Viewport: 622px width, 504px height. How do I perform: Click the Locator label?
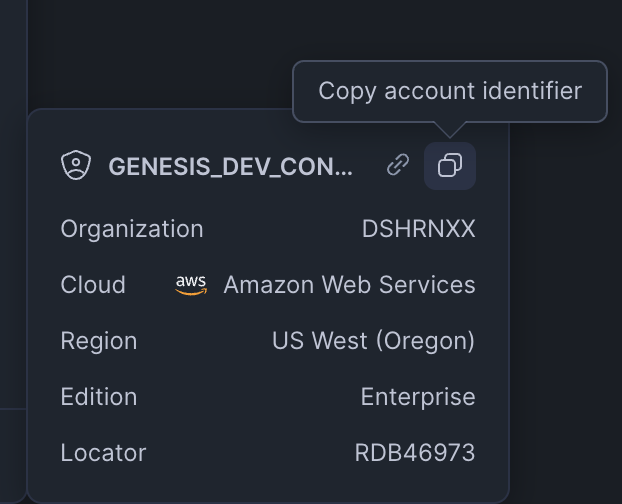point(103,453)
